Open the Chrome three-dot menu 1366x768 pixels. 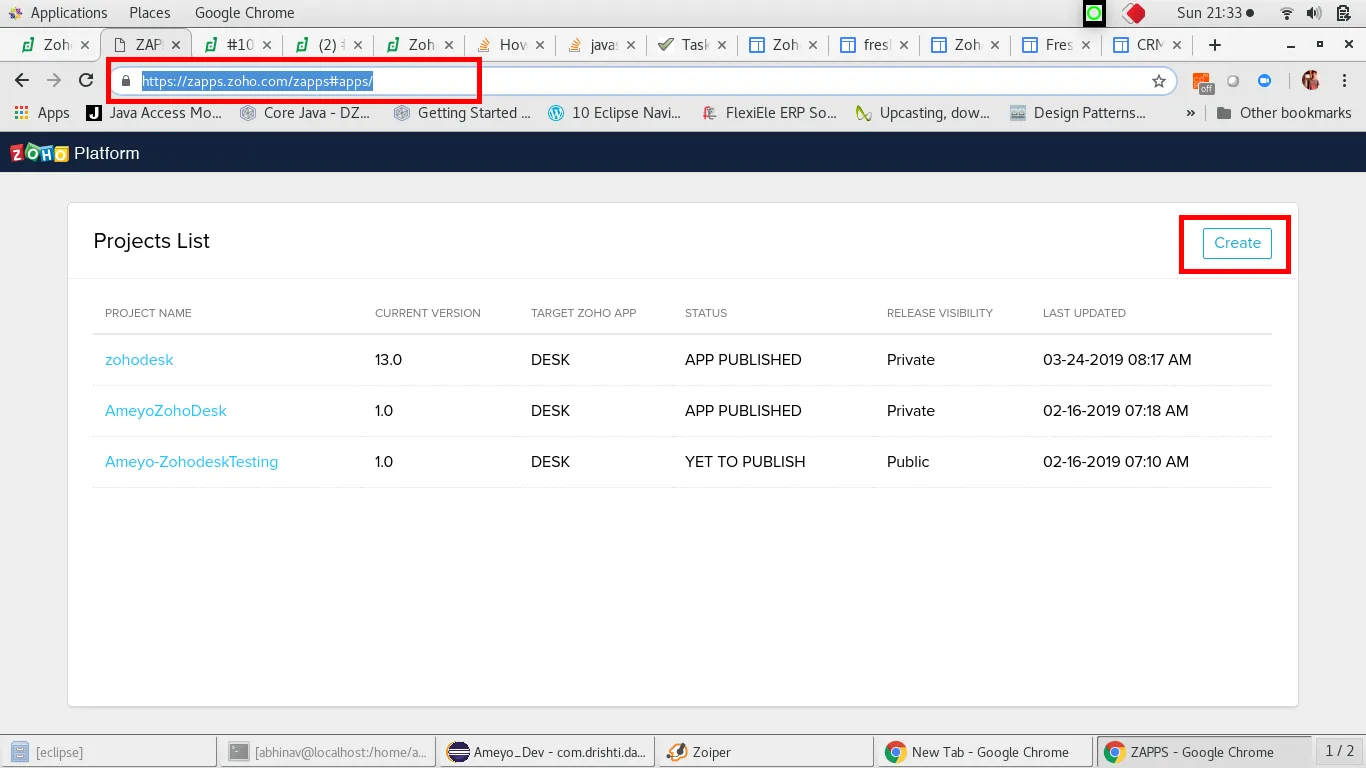click(1343, 81)
